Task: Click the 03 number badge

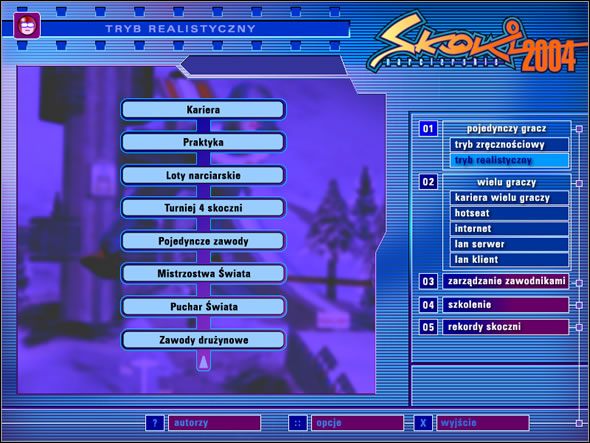Action: pyautogui.click(x=428, y=282)
